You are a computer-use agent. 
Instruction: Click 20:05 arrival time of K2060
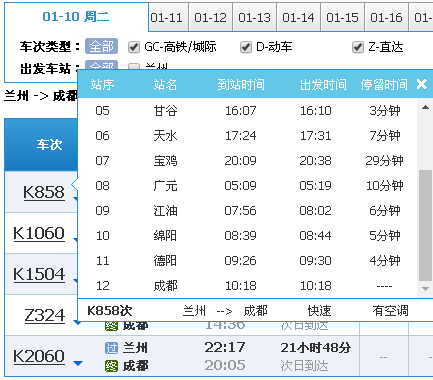pyautogui.click(x=225, y=365)
